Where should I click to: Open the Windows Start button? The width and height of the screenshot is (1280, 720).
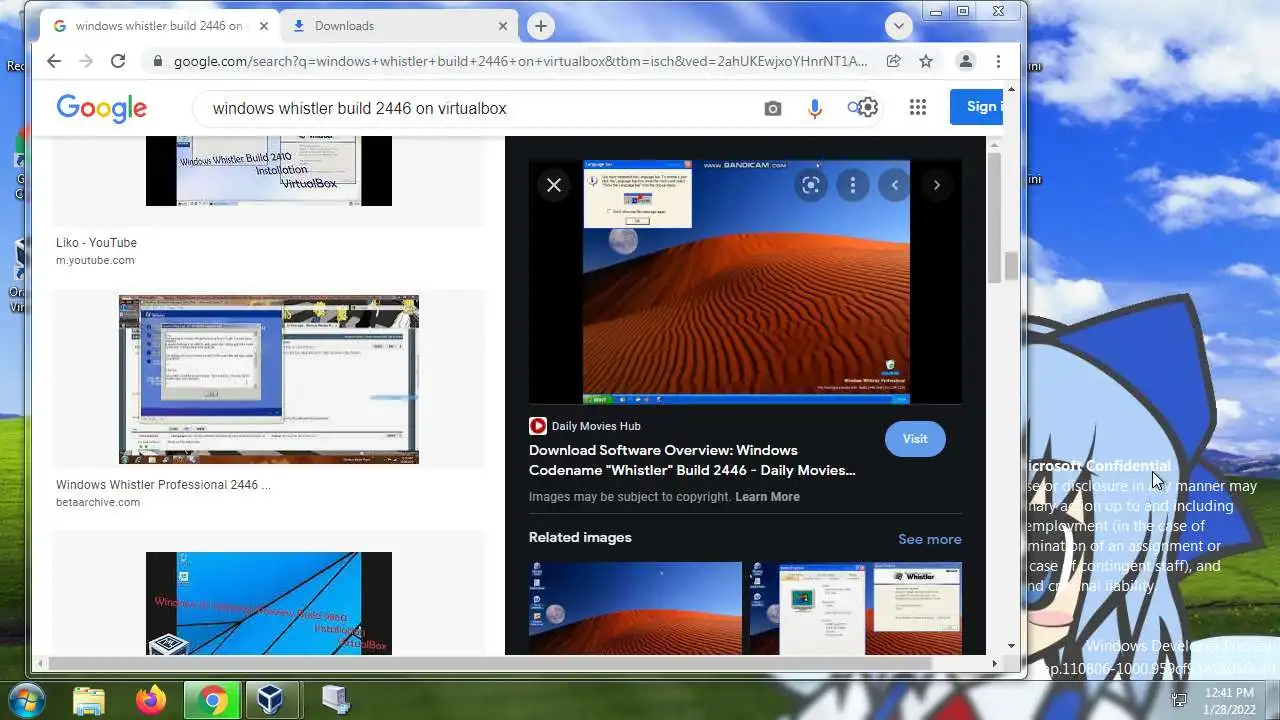point(27,699)
